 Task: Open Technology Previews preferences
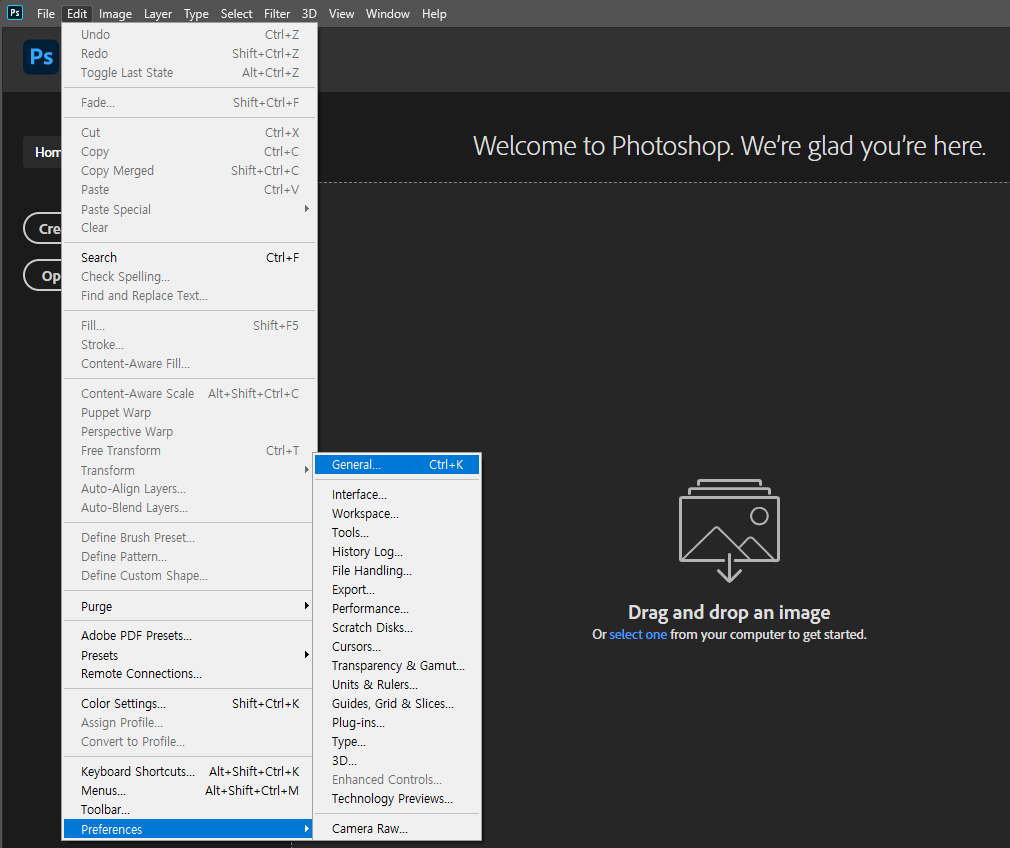coord(397,798)
